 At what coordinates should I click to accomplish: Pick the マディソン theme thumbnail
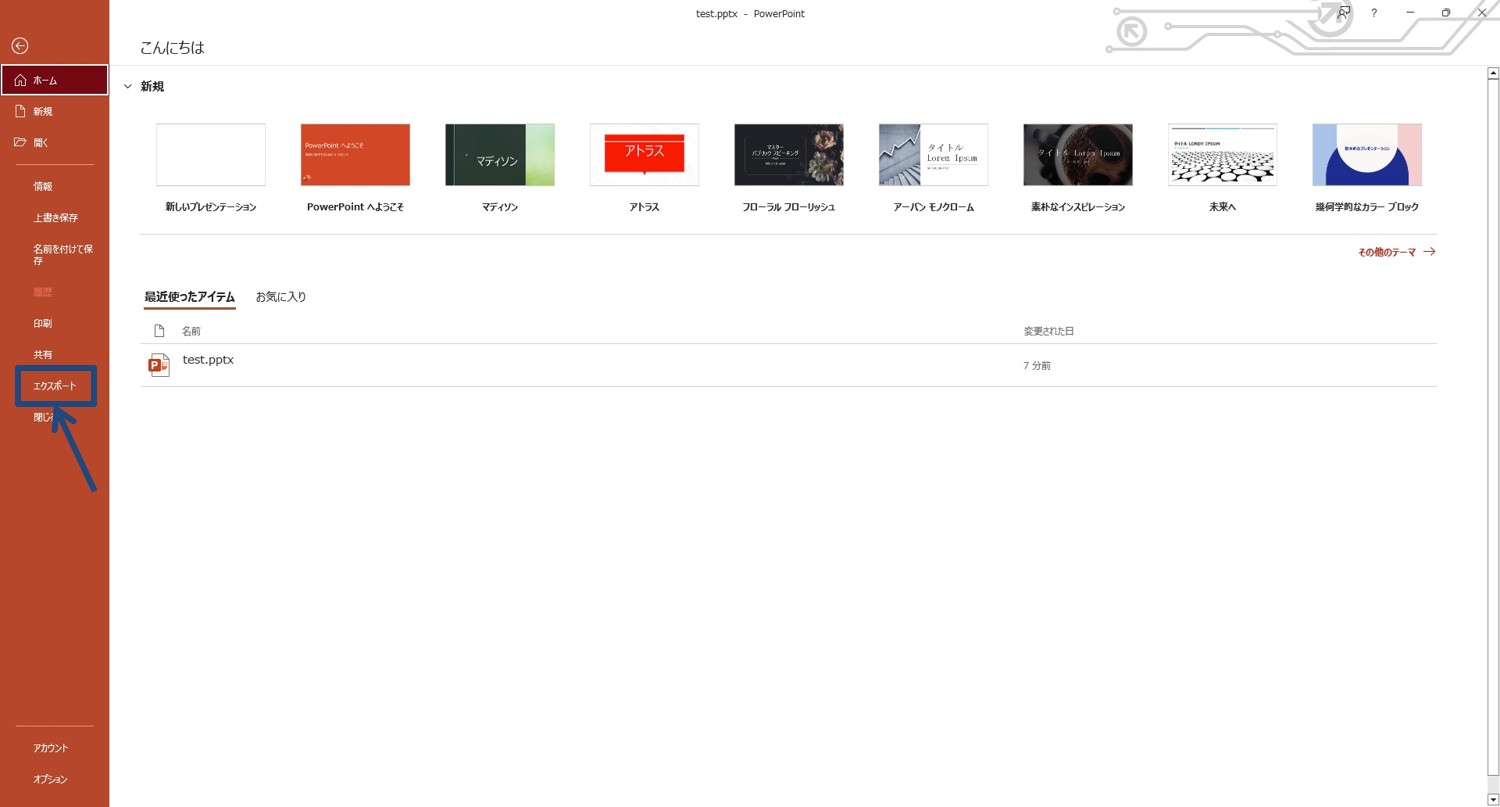[x=499, y=155]
